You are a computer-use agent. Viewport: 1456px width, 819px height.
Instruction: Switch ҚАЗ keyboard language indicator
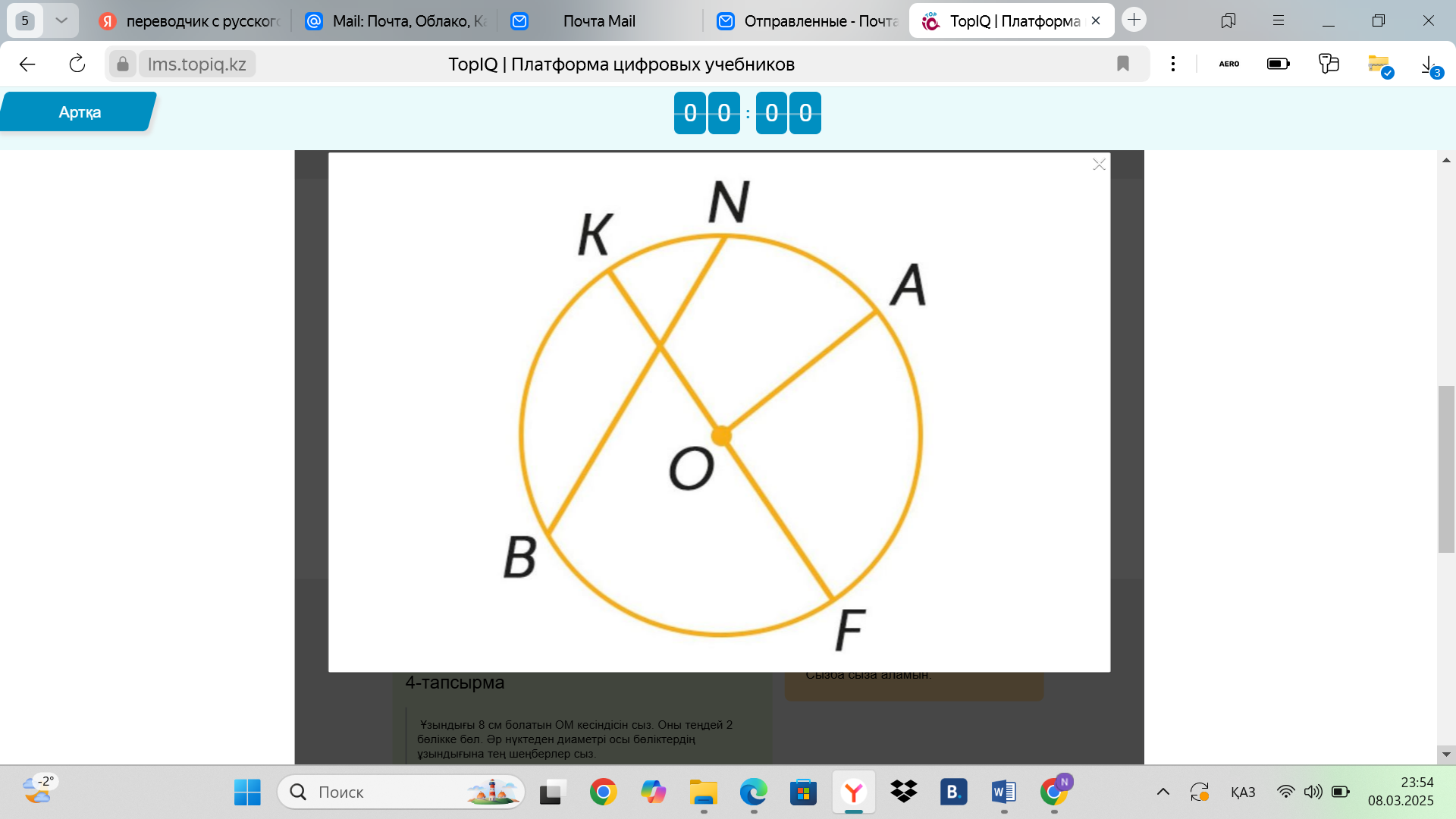tap(1242, 792)
